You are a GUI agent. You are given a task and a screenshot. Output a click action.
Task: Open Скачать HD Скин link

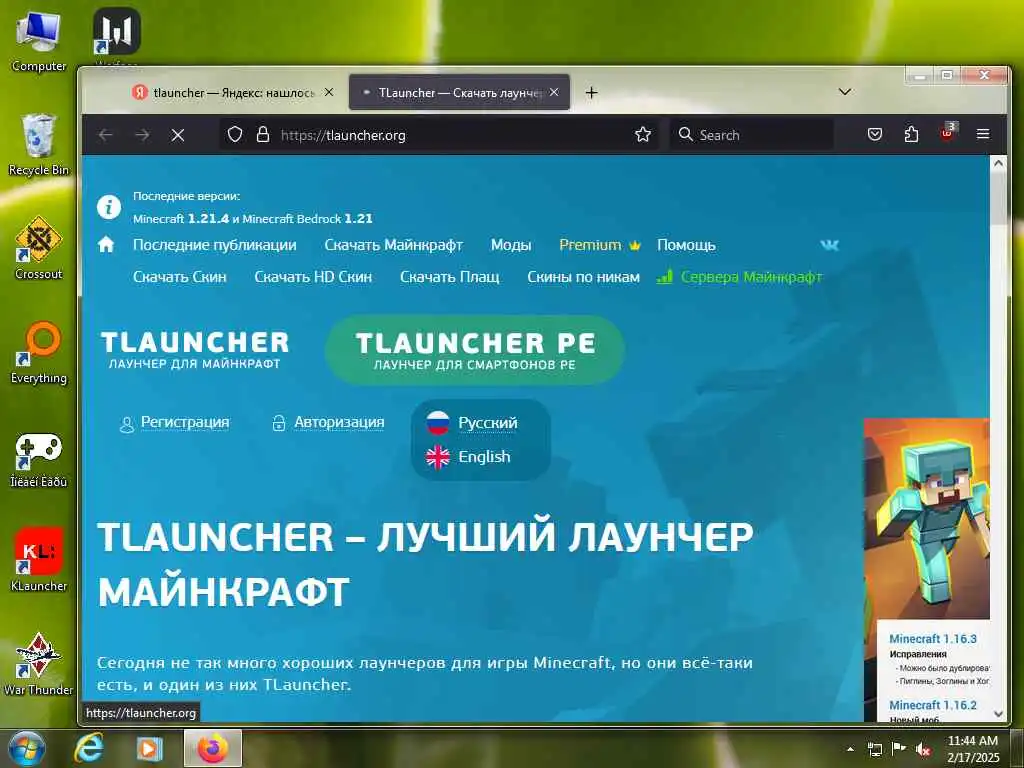313,277
